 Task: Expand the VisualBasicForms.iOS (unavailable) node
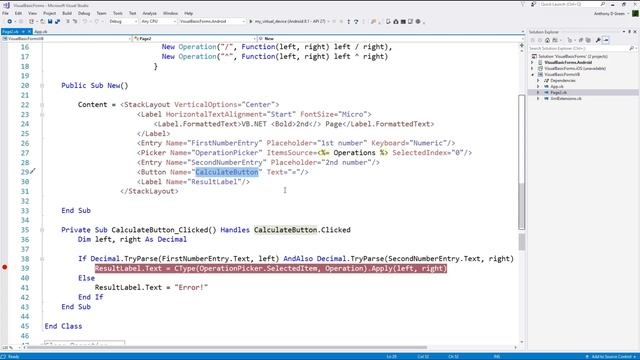click(532, 69)
